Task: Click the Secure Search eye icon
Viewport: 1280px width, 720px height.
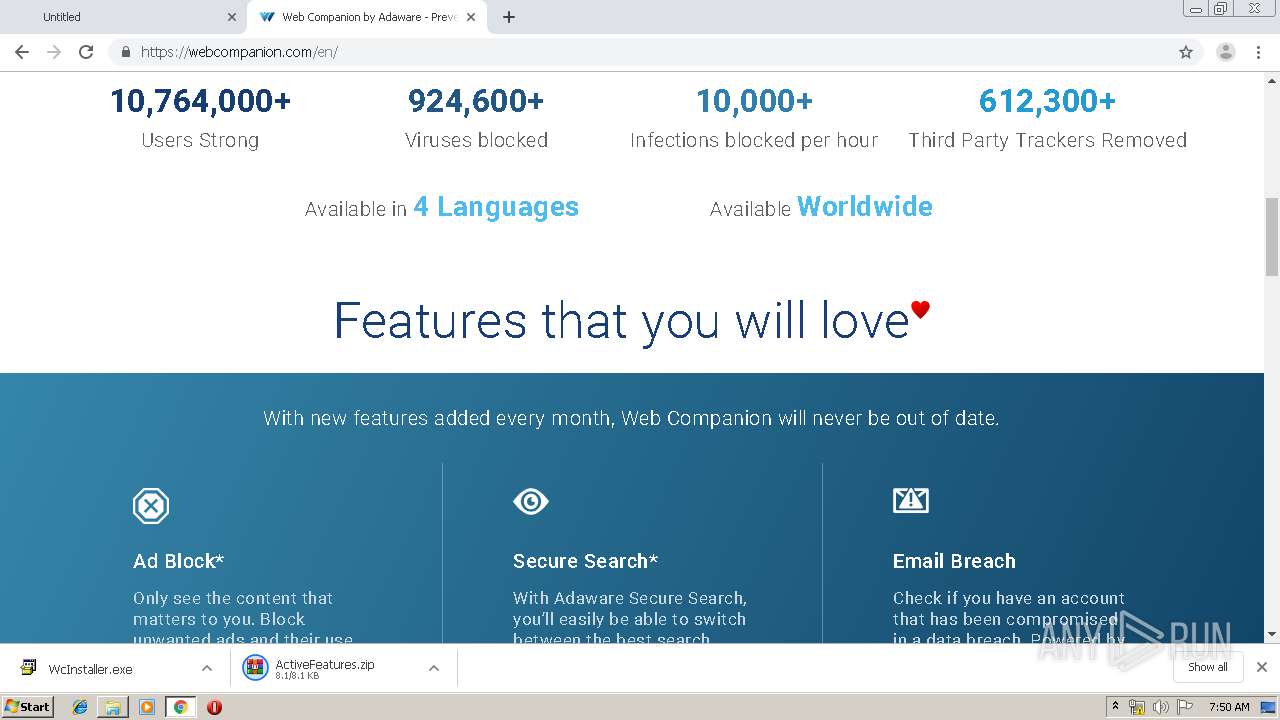Action: click(x=531, y=501)
